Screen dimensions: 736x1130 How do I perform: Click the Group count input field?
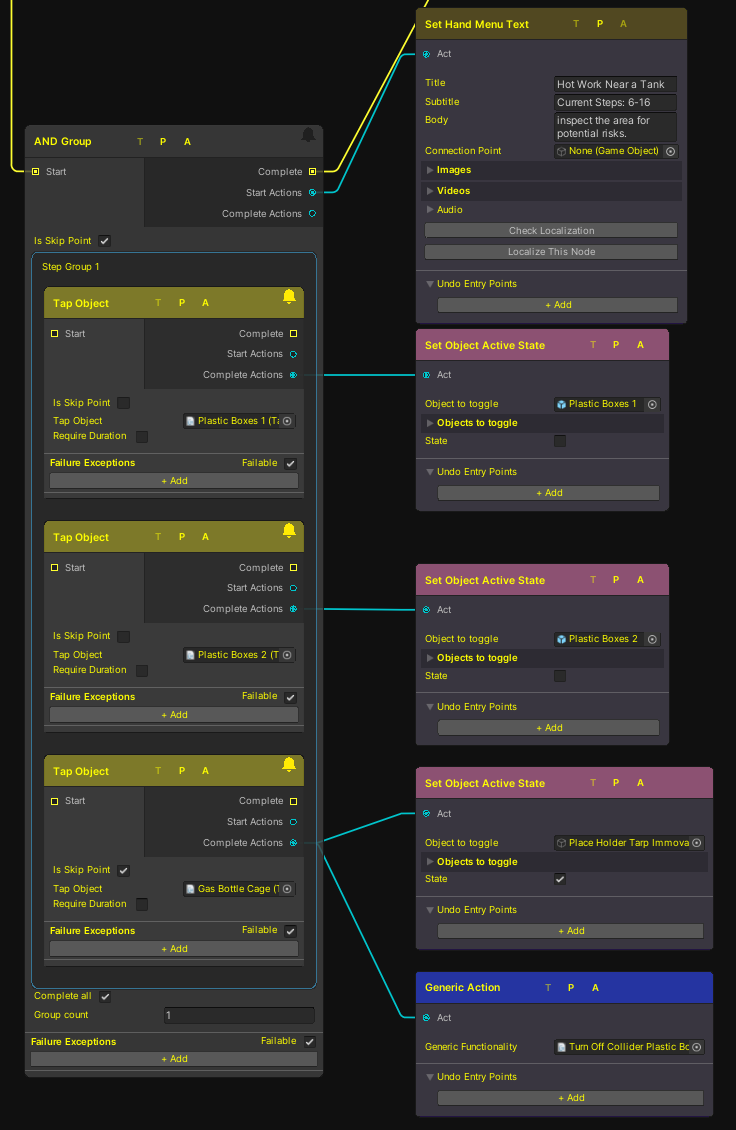tap(239, 1016)
